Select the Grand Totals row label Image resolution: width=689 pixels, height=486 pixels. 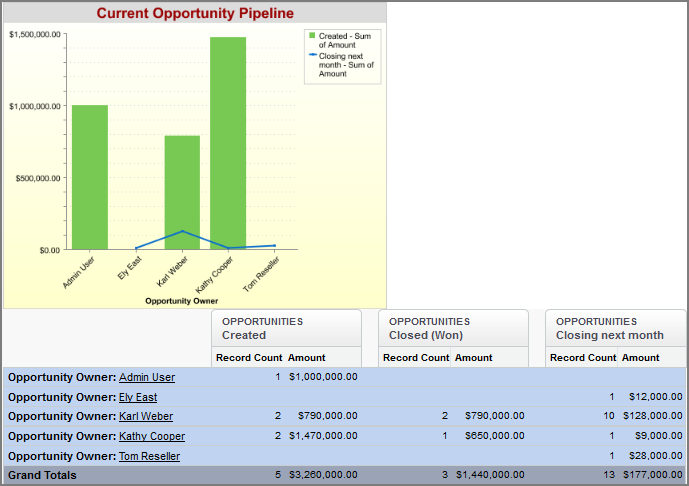(42, 475)
